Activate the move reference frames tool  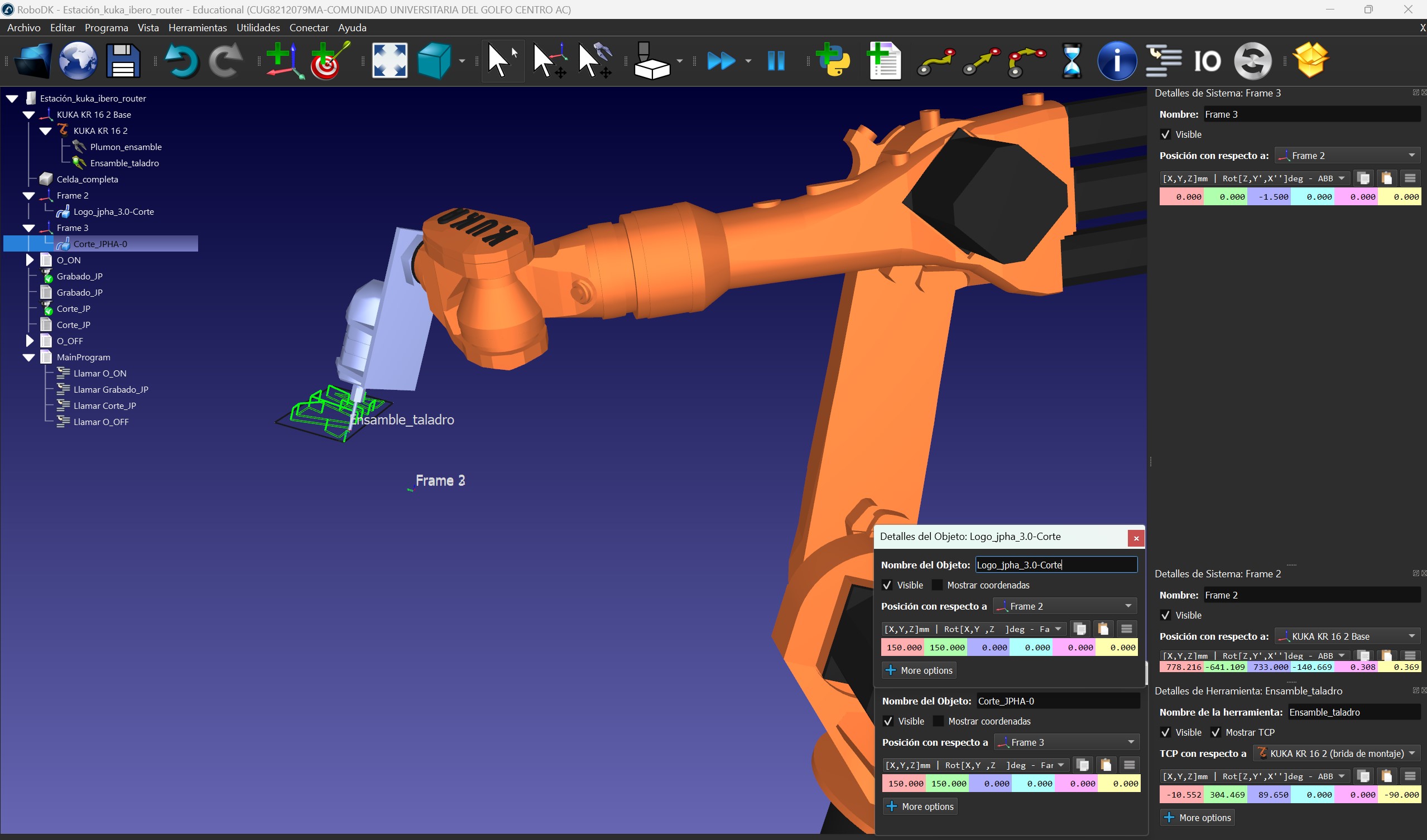[x=549, y=60]
